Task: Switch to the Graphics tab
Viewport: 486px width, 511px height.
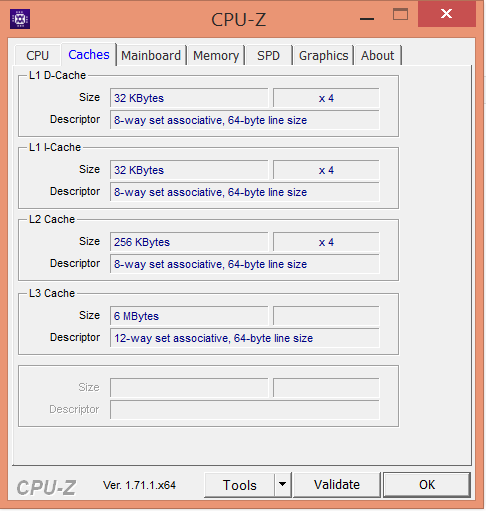Action: (323, 55)
